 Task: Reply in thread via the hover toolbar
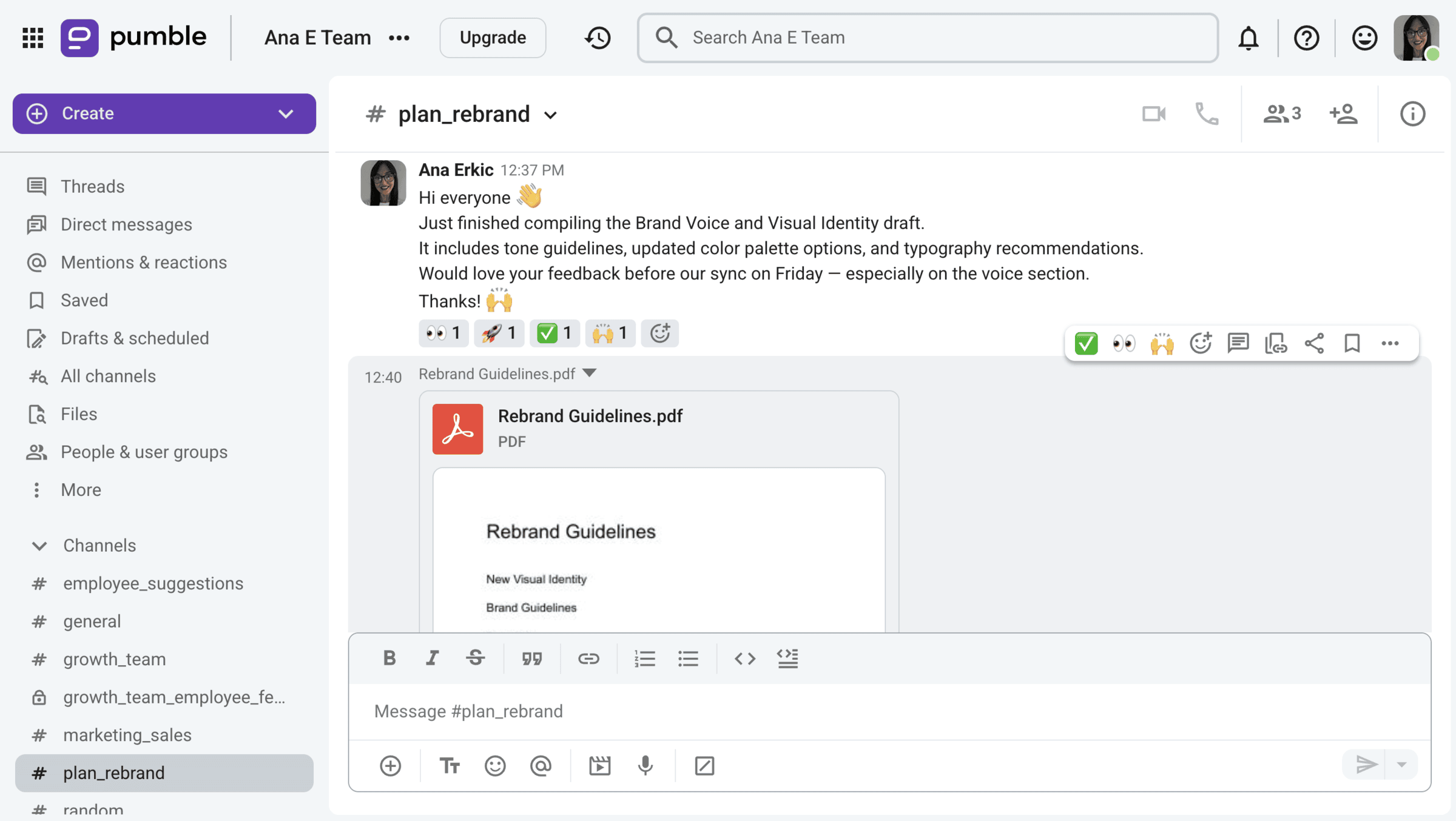pos(1238,344)
